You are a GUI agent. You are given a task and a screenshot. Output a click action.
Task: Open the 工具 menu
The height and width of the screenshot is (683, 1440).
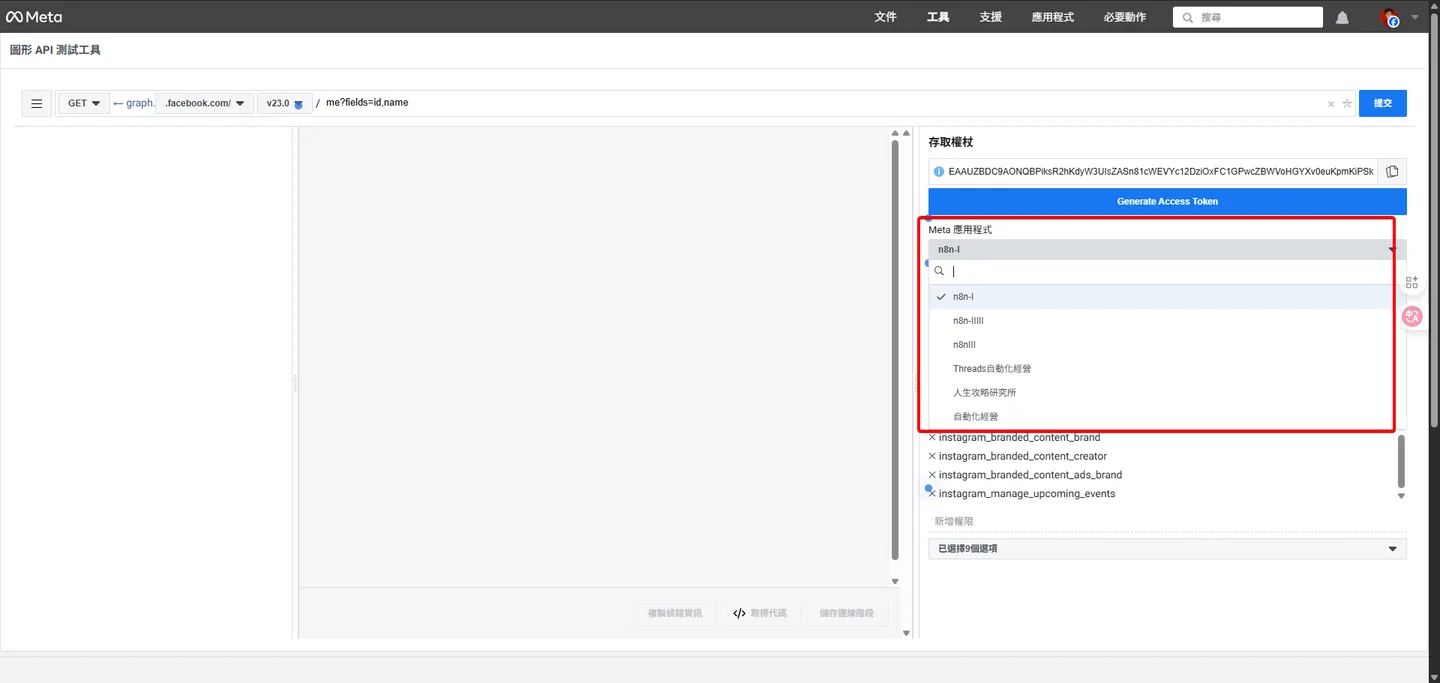point(938,17)
